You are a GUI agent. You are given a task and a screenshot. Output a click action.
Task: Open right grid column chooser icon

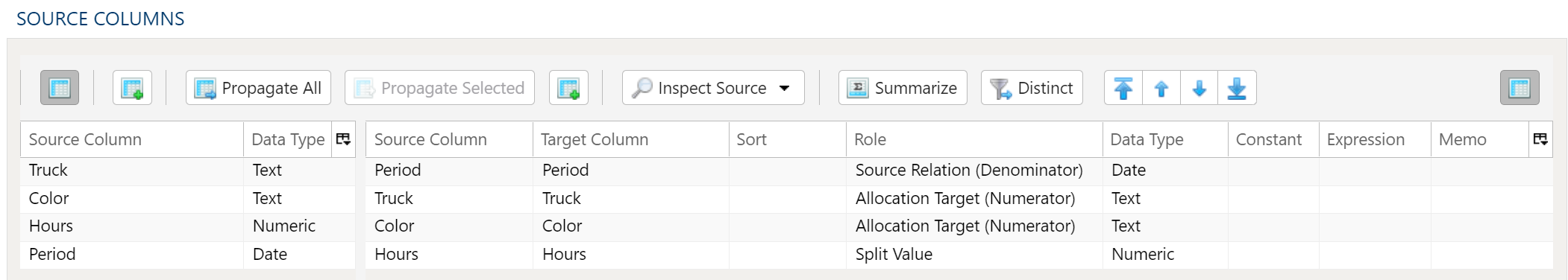[x=1540, y=139]
